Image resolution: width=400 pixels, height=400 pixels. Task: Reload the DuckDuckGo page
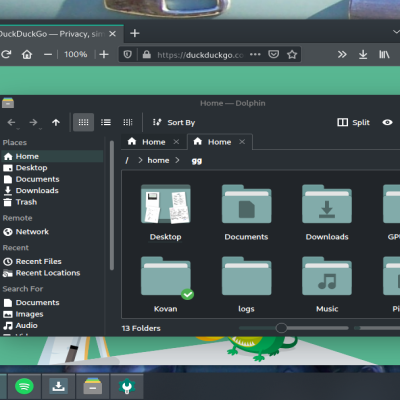coord(6,54)
